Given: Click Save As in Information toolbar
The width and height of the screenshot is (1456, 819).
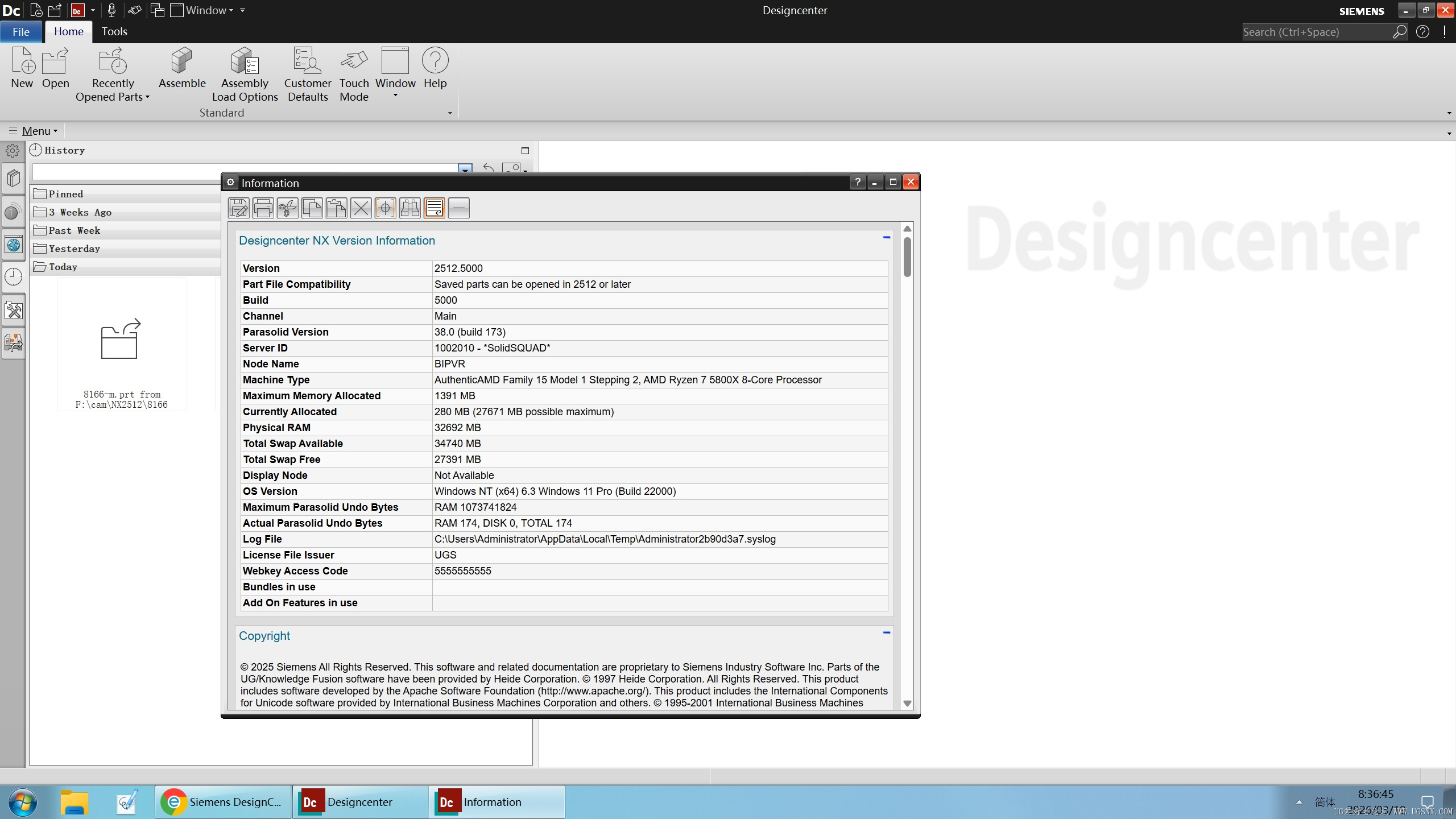Looking at the screenshot, I should point(239,208).
